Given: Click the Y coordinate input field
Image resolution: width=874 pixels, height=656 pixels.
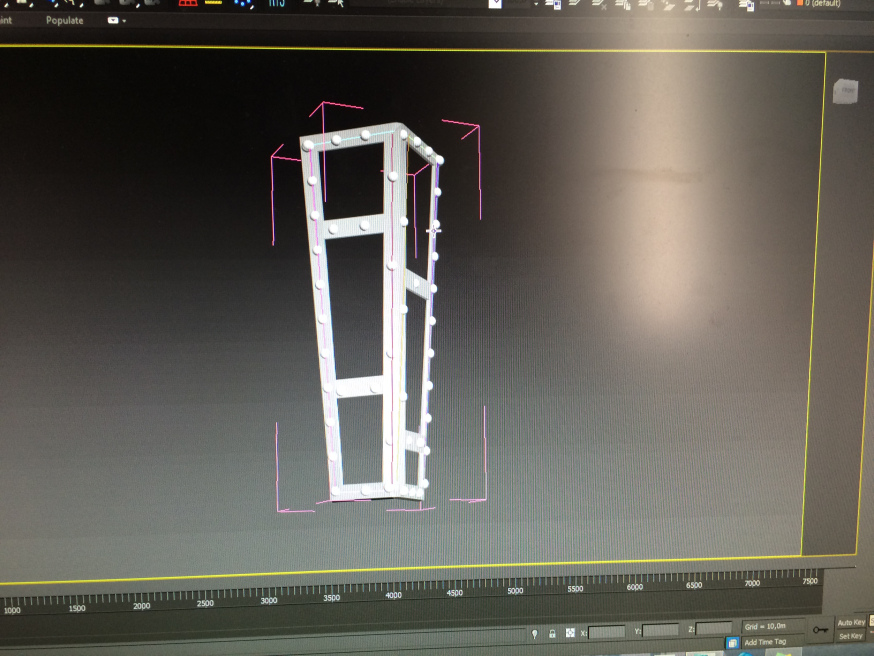Looking at the screenshot, I should click(x=660, y=631).
